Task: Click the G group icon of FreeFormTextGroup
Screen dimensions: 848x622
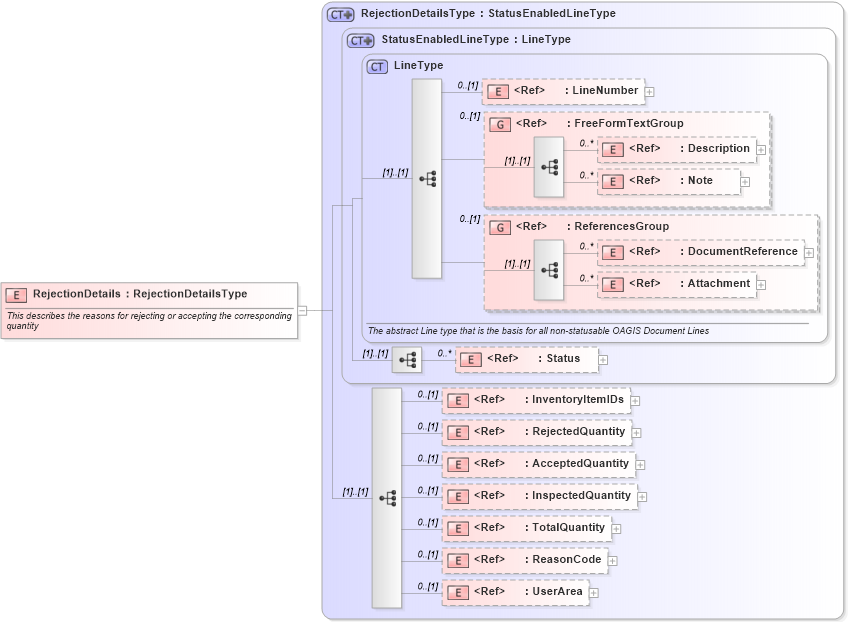Action: (498, 123)
